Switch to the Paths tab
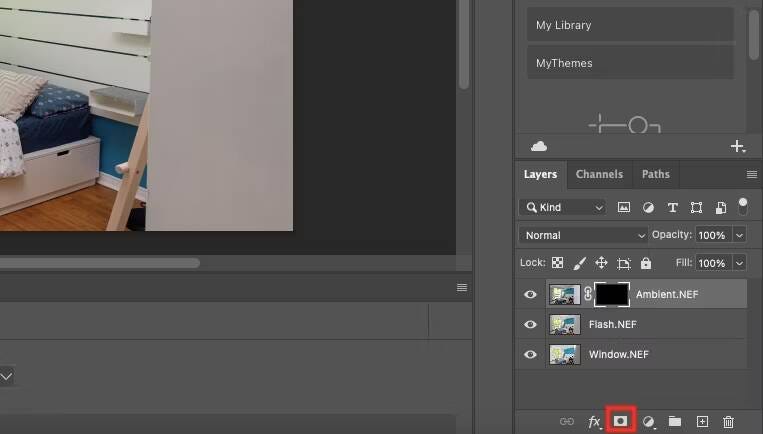The width and height of the screenshot is (763, 434). tap(655, 174)
